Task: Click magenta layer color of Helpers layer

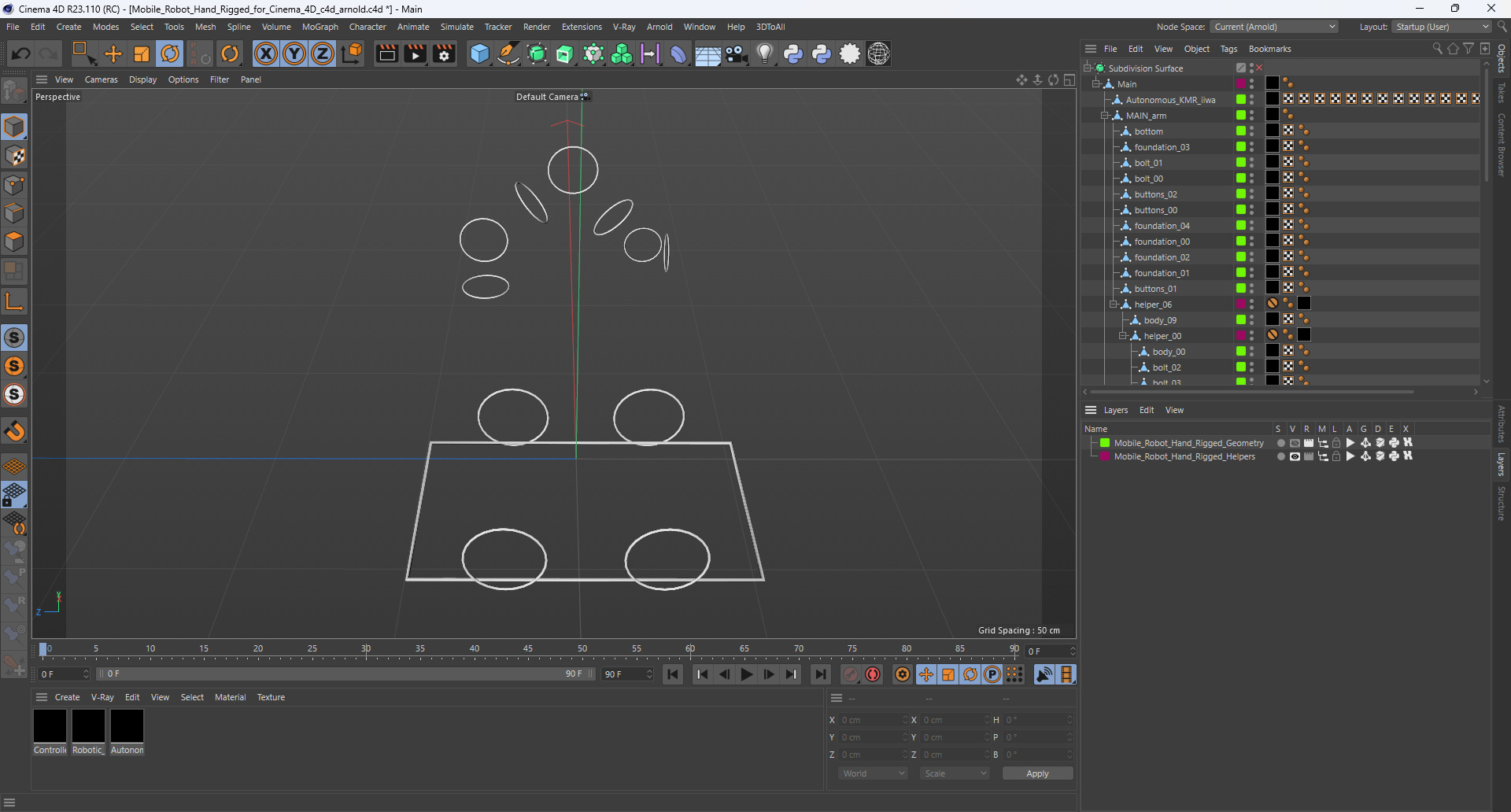Action: pyautogui.click(x=1104, y=456)
